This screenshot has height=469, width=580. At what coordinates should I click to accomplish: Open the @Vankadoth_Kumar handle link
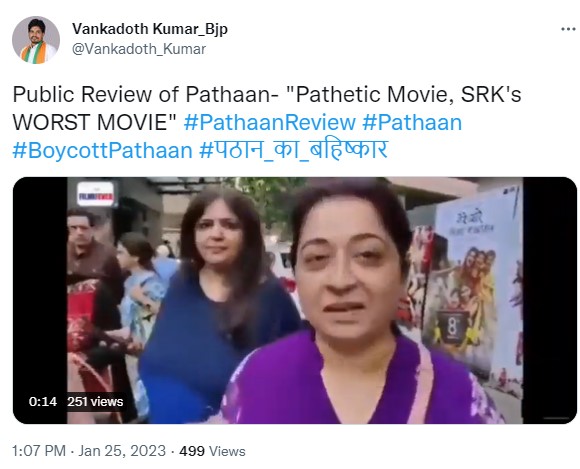[x=139, y=49]
